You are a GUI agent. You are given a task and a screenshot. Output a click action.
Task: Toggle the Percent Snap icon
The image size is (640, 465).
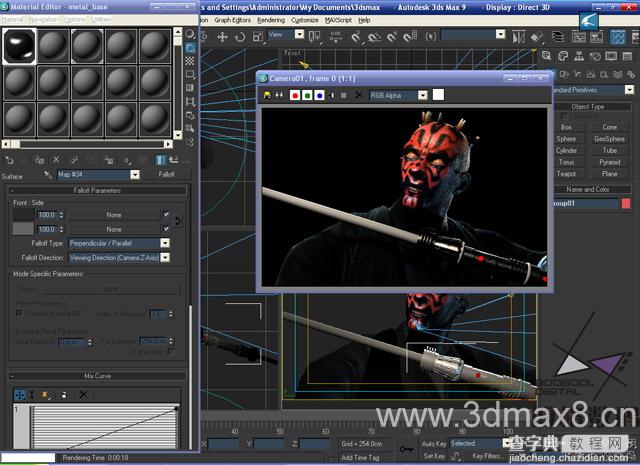[391, 38]
